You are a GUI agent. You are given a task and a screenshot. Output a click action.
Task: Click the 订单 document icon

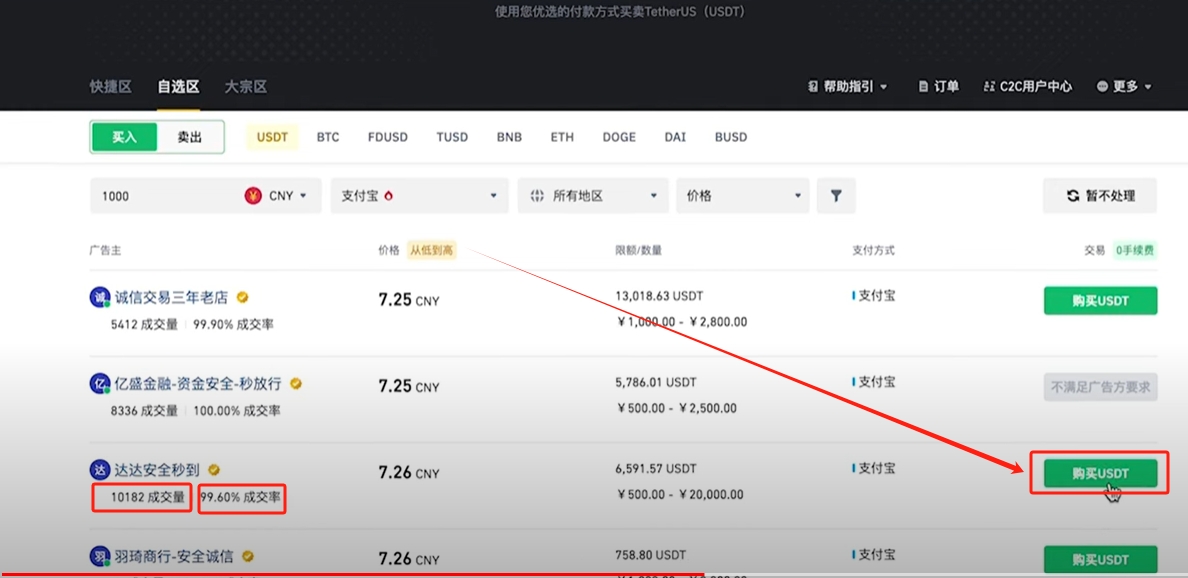[x=923, y=86]
